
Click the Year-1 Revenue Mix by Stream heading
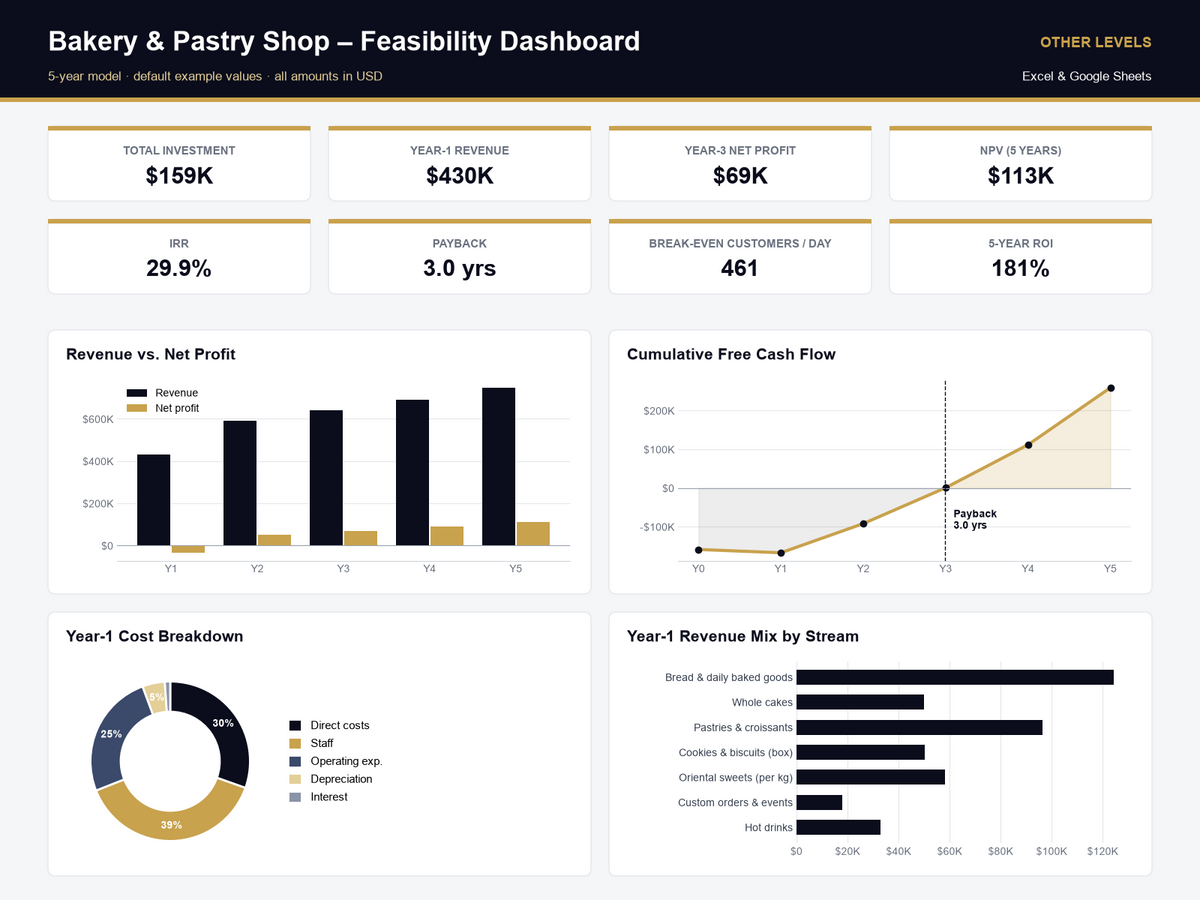[743, 636]
